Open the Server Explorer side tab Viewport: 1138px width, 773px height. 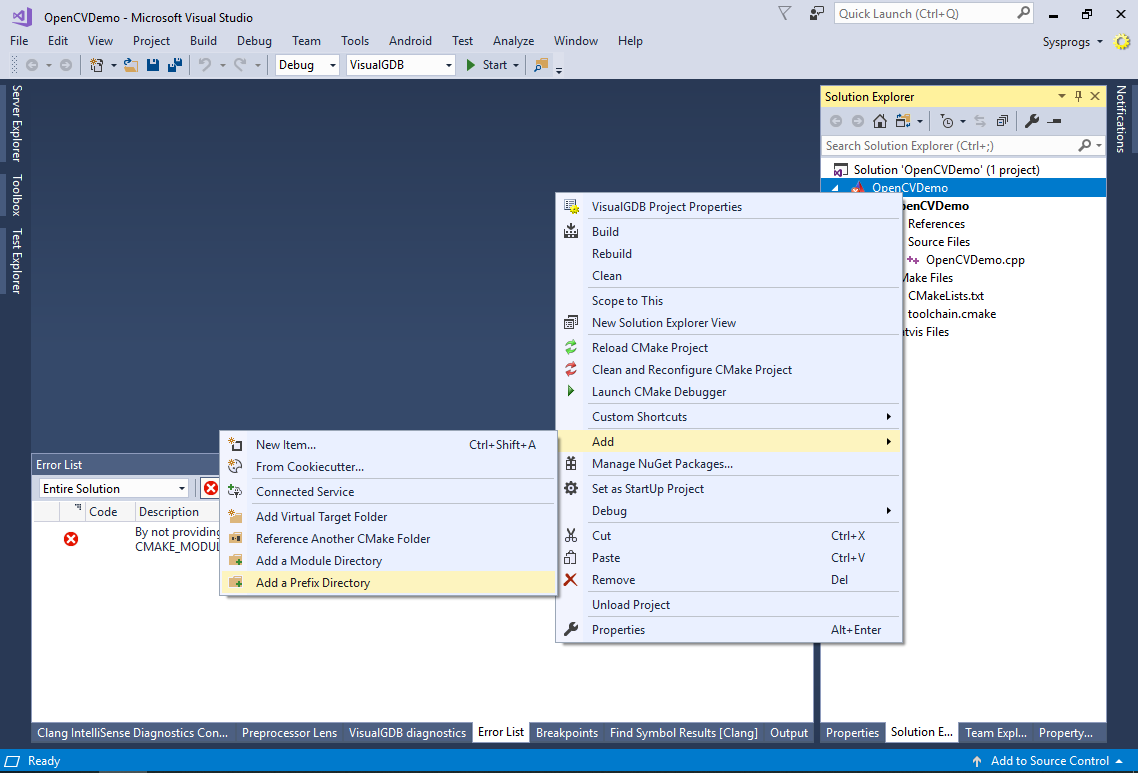coord(16,123)
